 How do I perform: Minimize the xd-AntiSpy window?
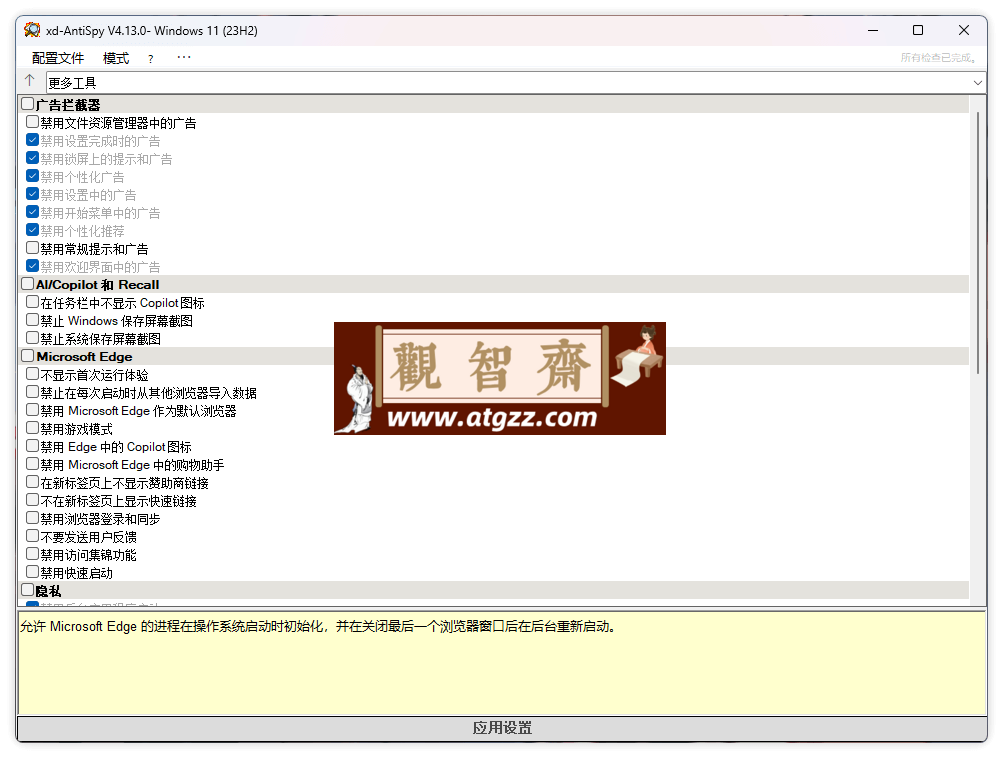pos(873,30)
